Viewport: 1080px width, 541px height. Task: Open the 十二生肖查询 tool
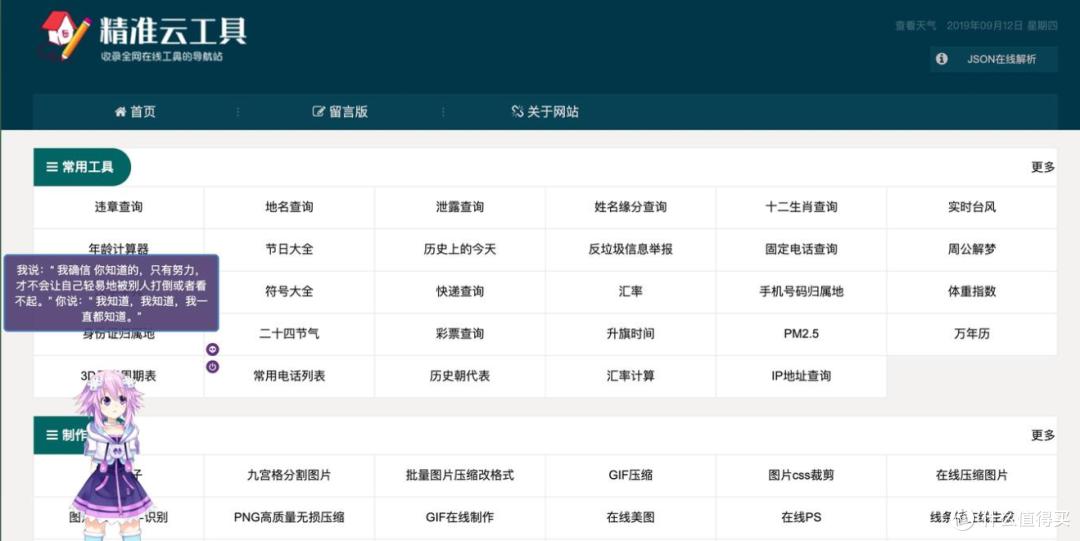[801, 207]
